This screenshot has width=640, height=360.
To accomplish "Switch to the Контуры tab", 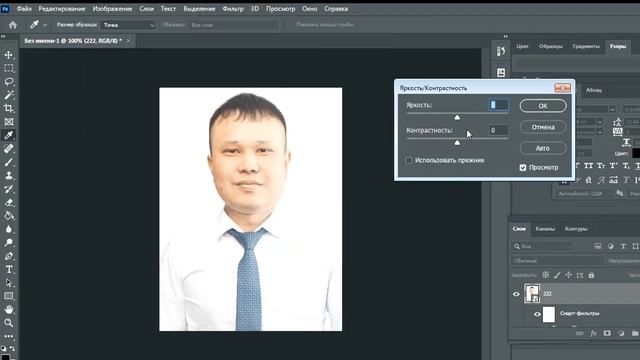I will point(576,229).
